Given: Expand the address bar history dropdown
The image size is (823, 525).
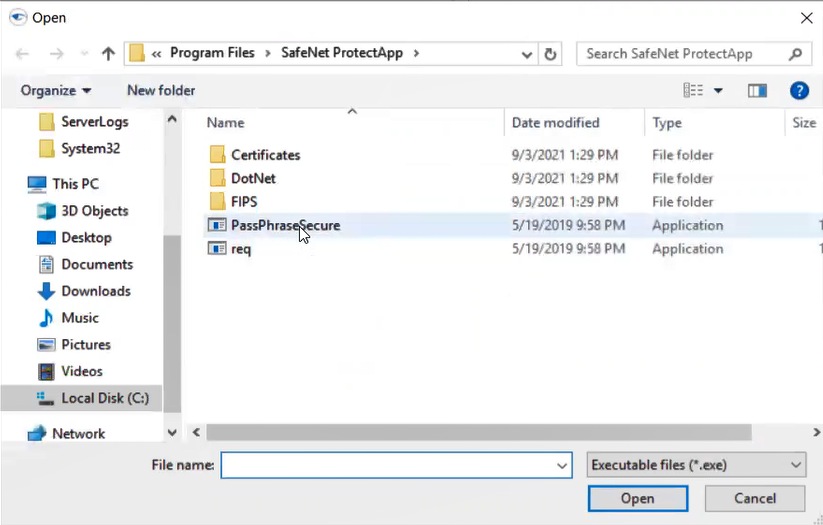Looking at the screenshot, I should pyautogui.click(x=526, y=54).
